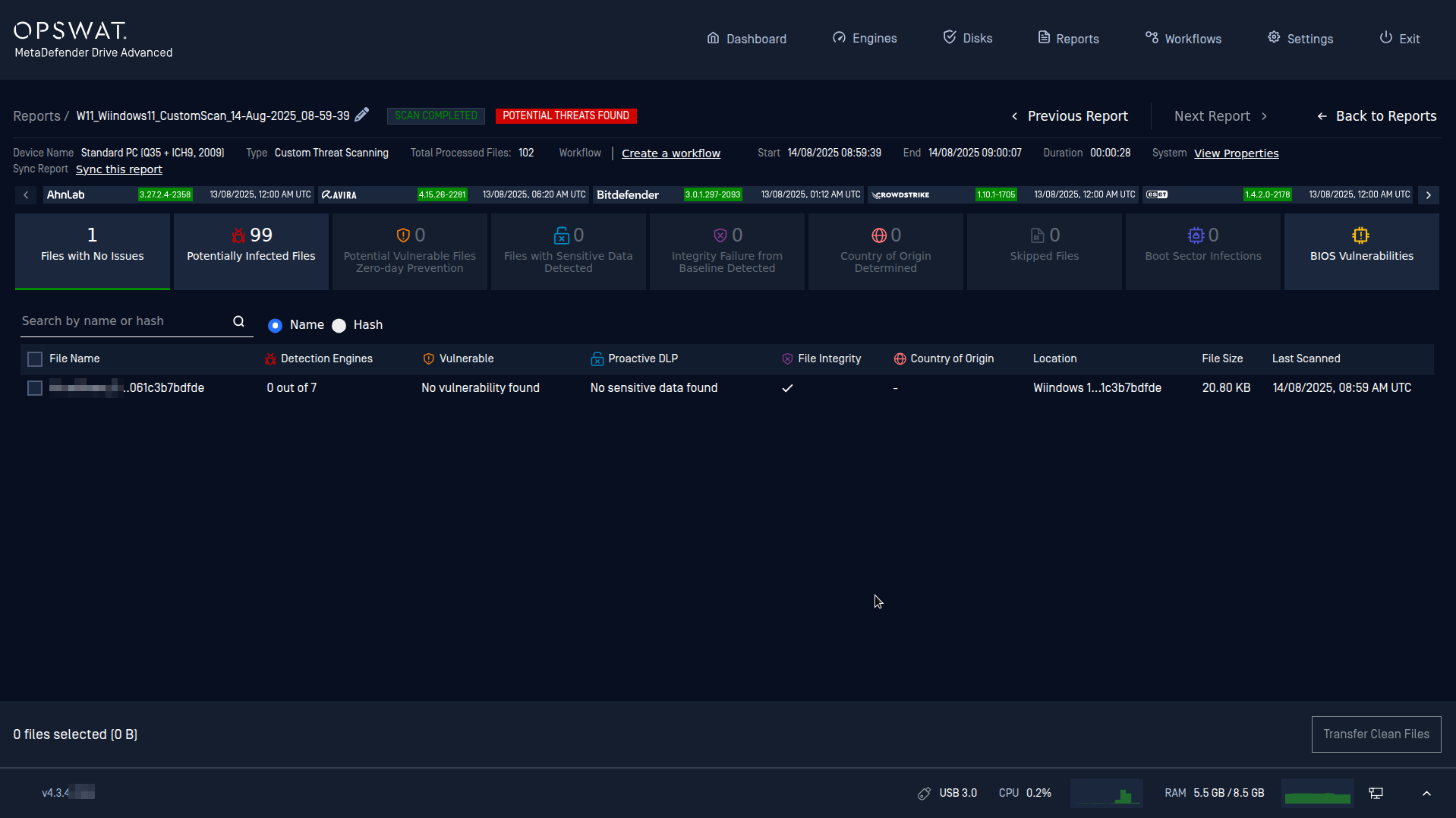The image size is (1456, 818).
Task: Select the BIOS Vulnerabilities tab
Action: (1362, 251)
